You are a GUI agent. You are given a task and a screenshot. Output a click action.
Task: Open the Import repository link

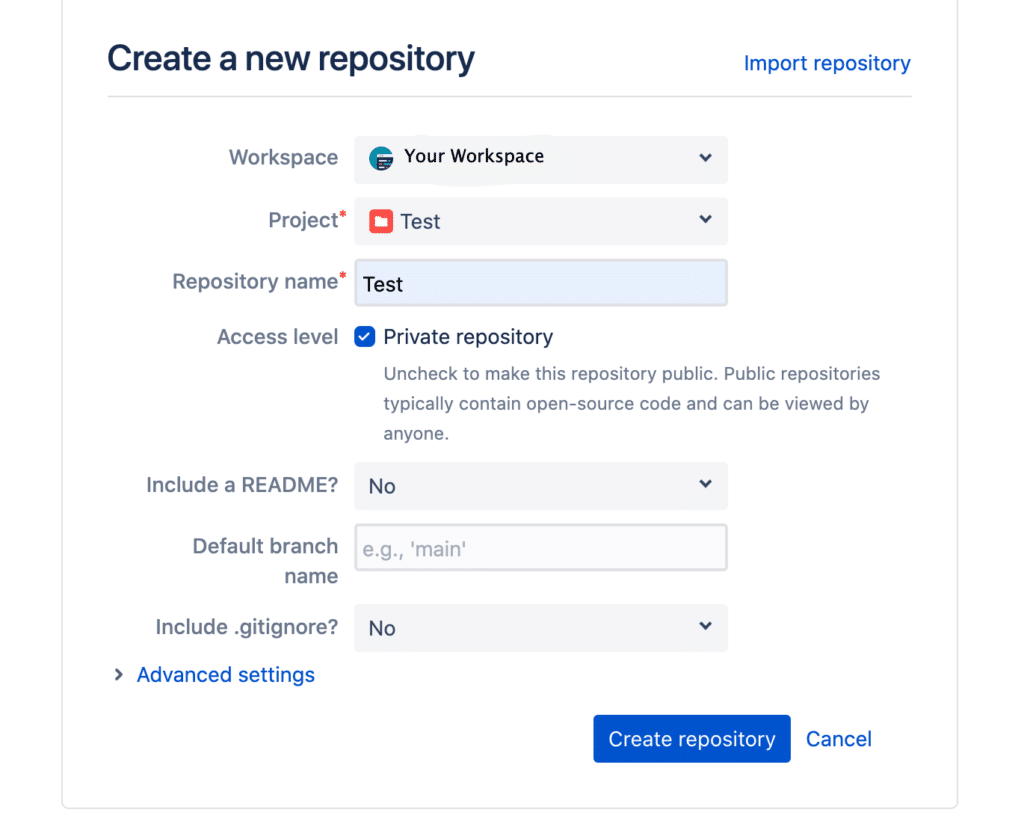pyautogui.click(x=827, y=63)
